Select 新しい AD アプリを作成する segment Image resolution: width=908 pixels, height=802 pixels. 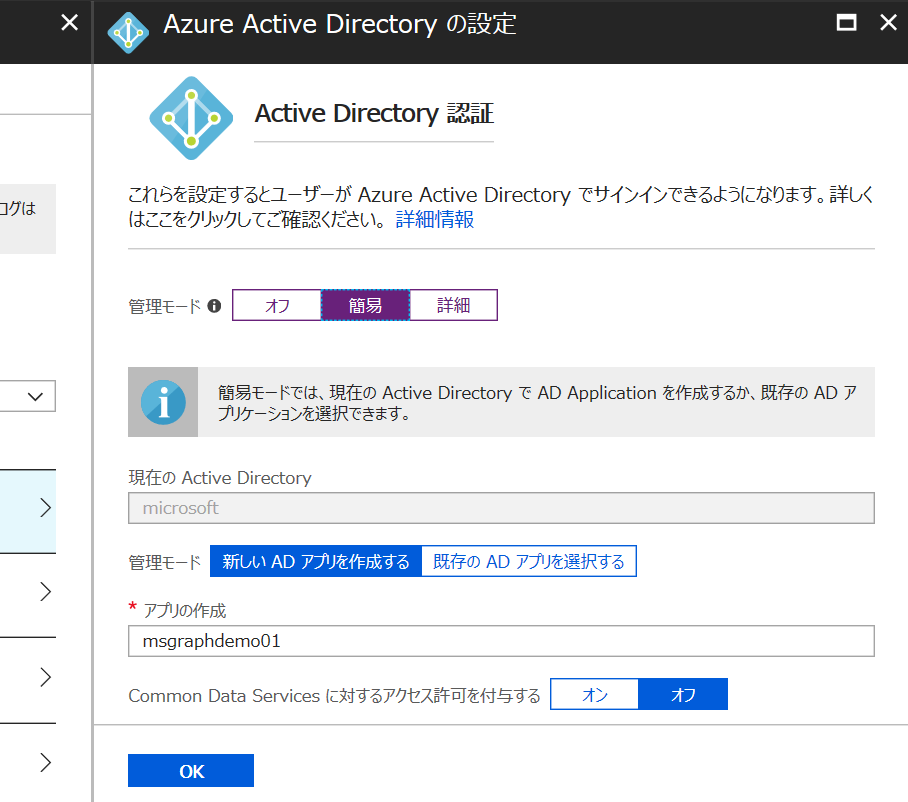coord(317,560)
